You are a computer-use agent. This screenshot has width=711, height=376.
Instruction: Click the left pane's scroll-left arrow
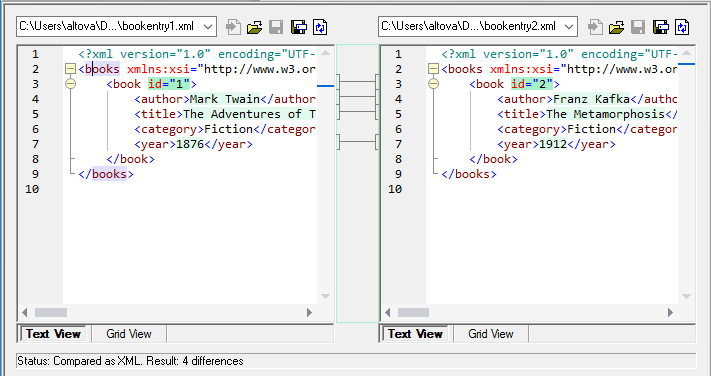point(25,313)
